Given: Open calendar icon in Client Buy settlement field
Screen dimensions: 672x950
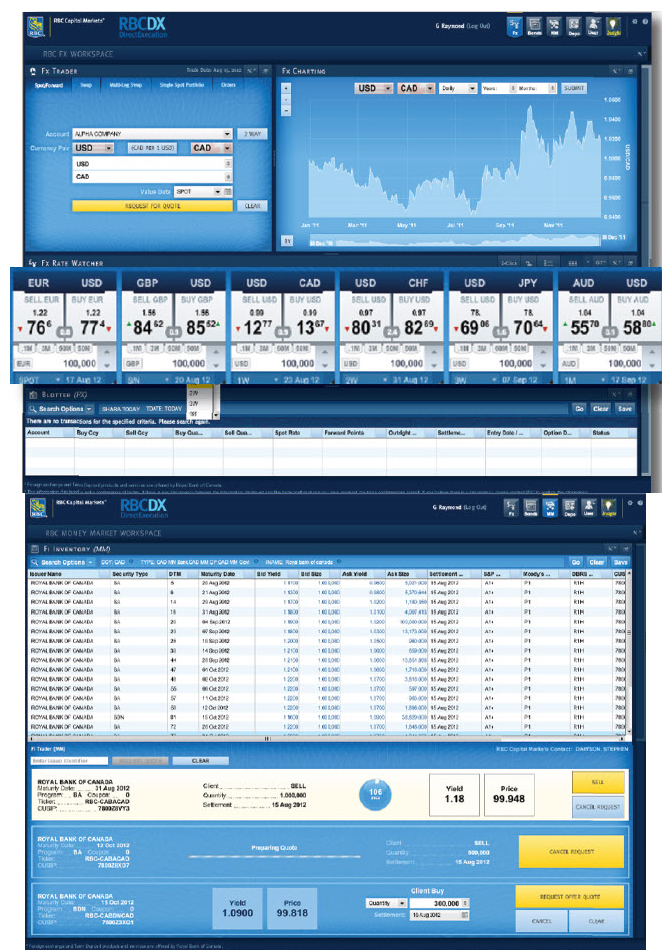Looking at the screenshot, I should tap(465, 915).
